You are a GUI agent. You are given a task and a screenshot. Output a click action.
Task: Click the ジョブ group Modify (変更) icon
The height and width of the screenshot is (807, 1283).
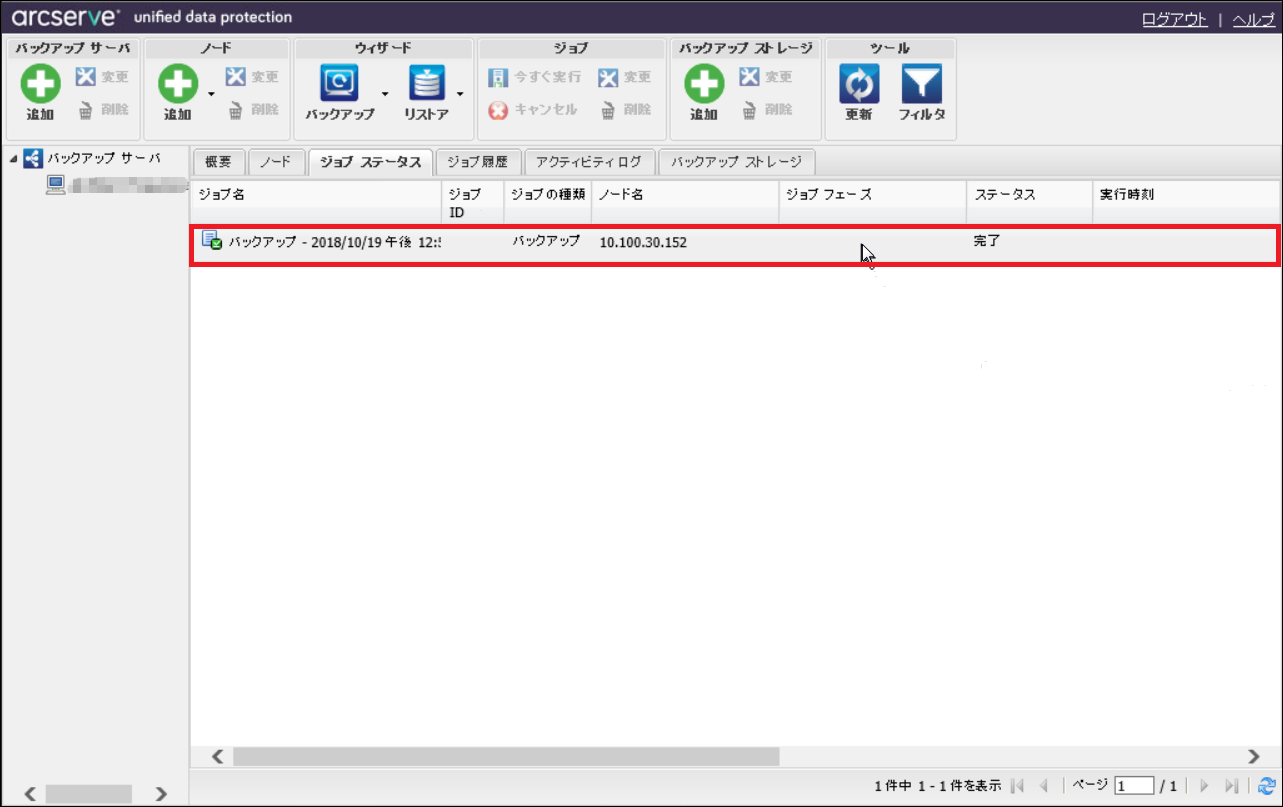(x=607, y=77)
